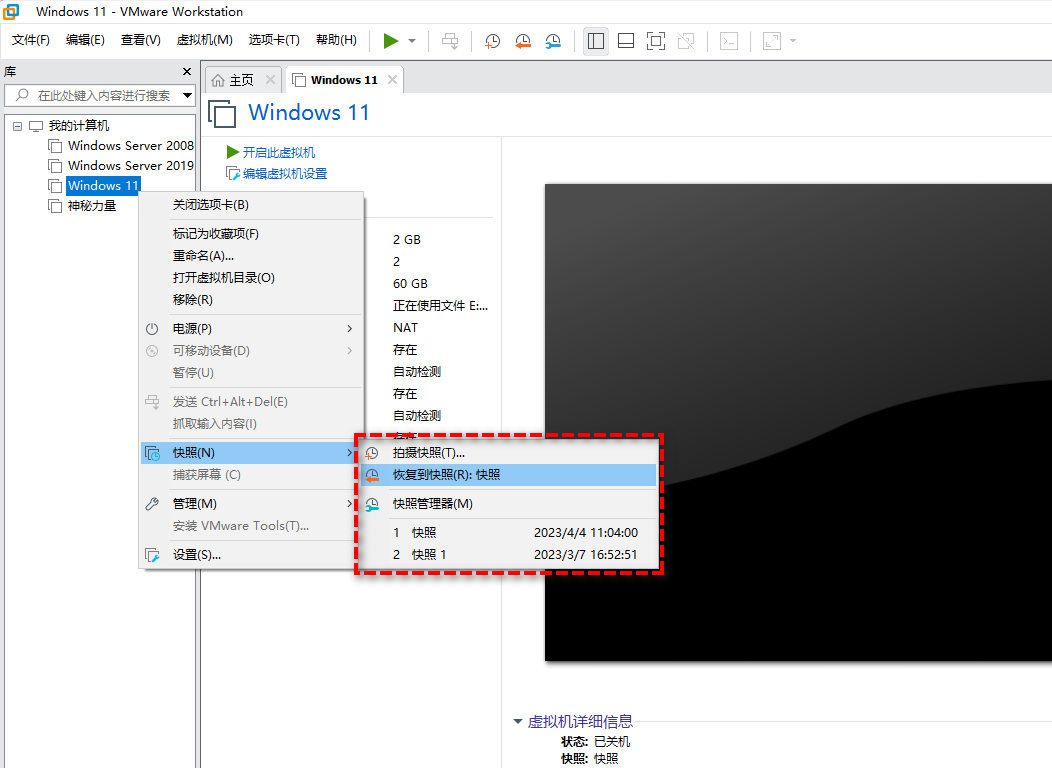Choose 打开虚拟机目录(O) from the context menu
The height and width of the screenshot is (768, 1052).
click(251, 278)
